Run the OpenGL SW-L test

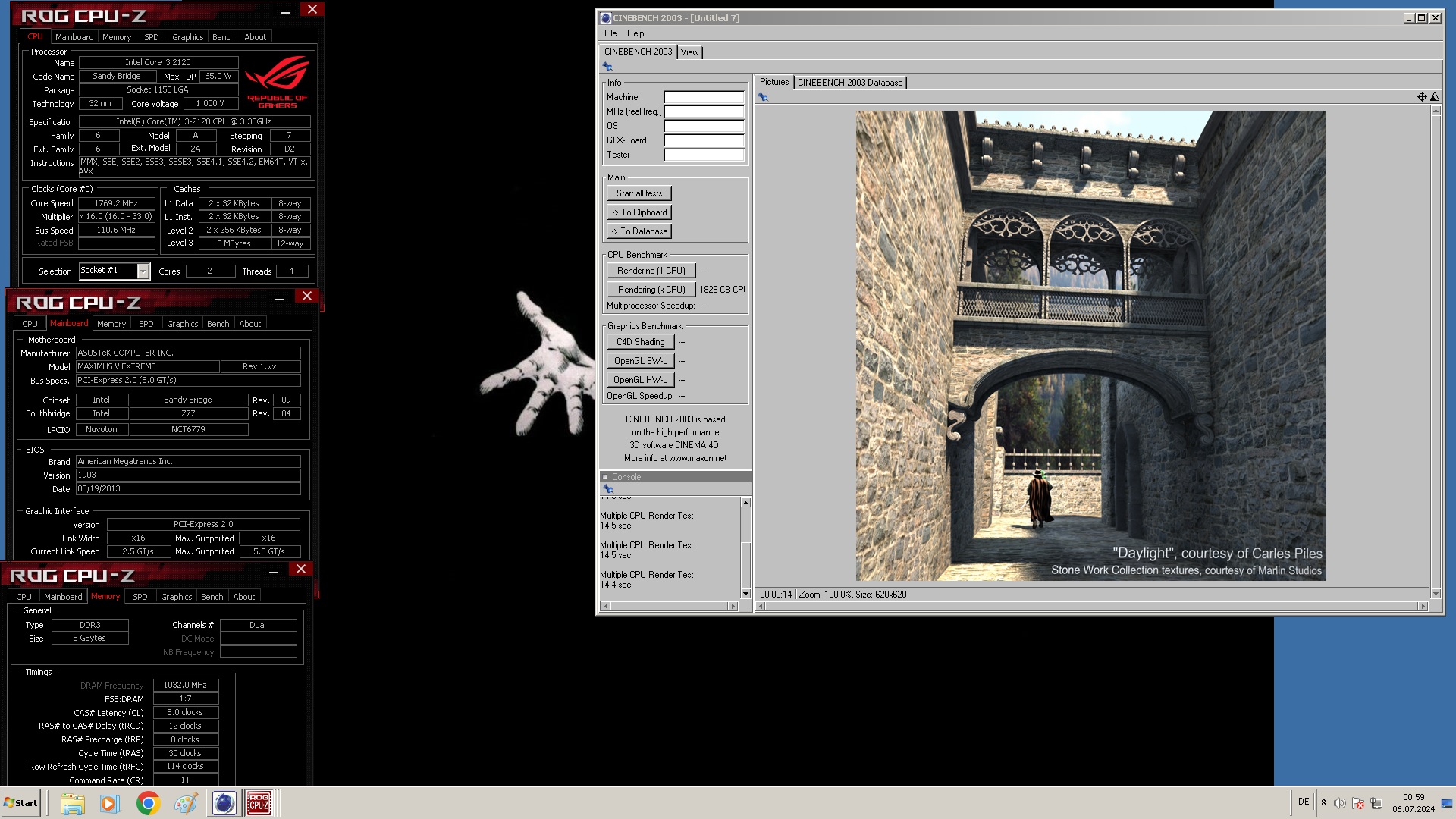pyautogui.click(x=641, y=361)
